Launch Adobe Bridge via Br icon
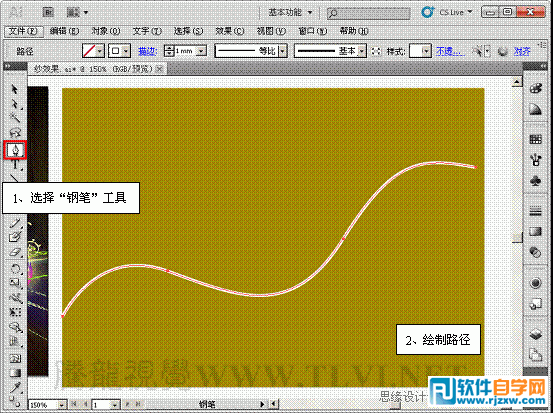Viewport: 553px width, 413px height. click(48, 13)
